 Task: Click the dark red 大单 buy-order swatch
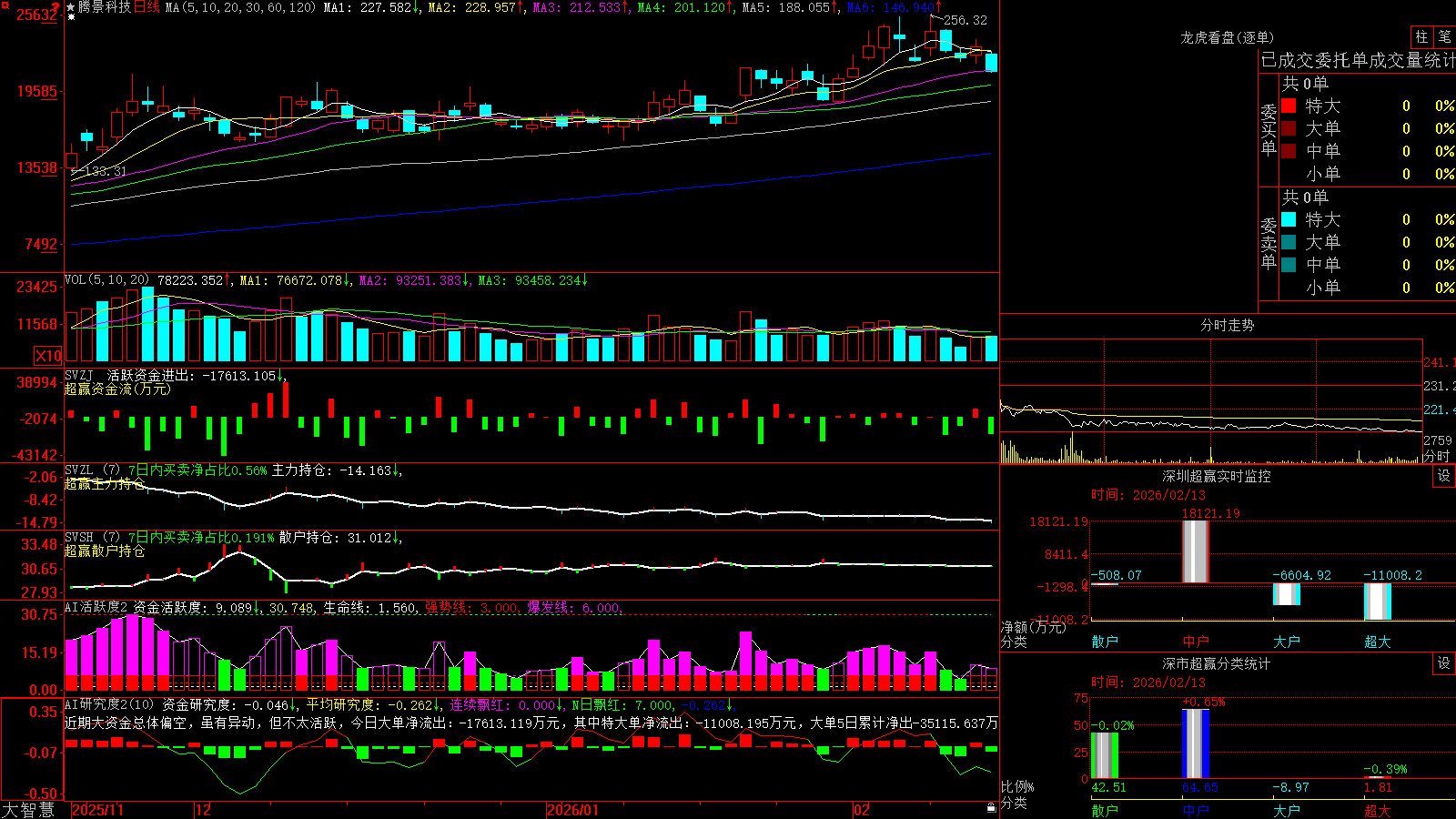click(x=1289, y=128)
